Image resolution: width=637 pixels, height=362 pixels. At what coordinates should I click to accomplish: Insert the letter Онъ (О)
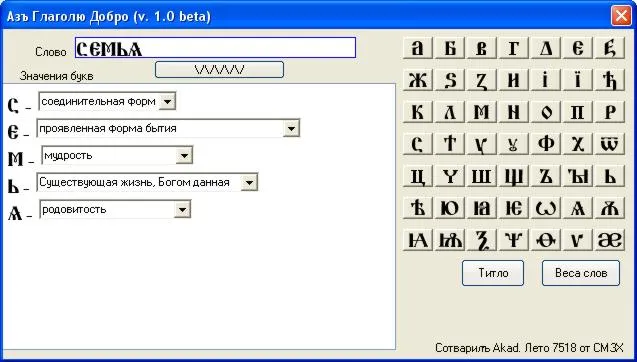pos(546,112)
